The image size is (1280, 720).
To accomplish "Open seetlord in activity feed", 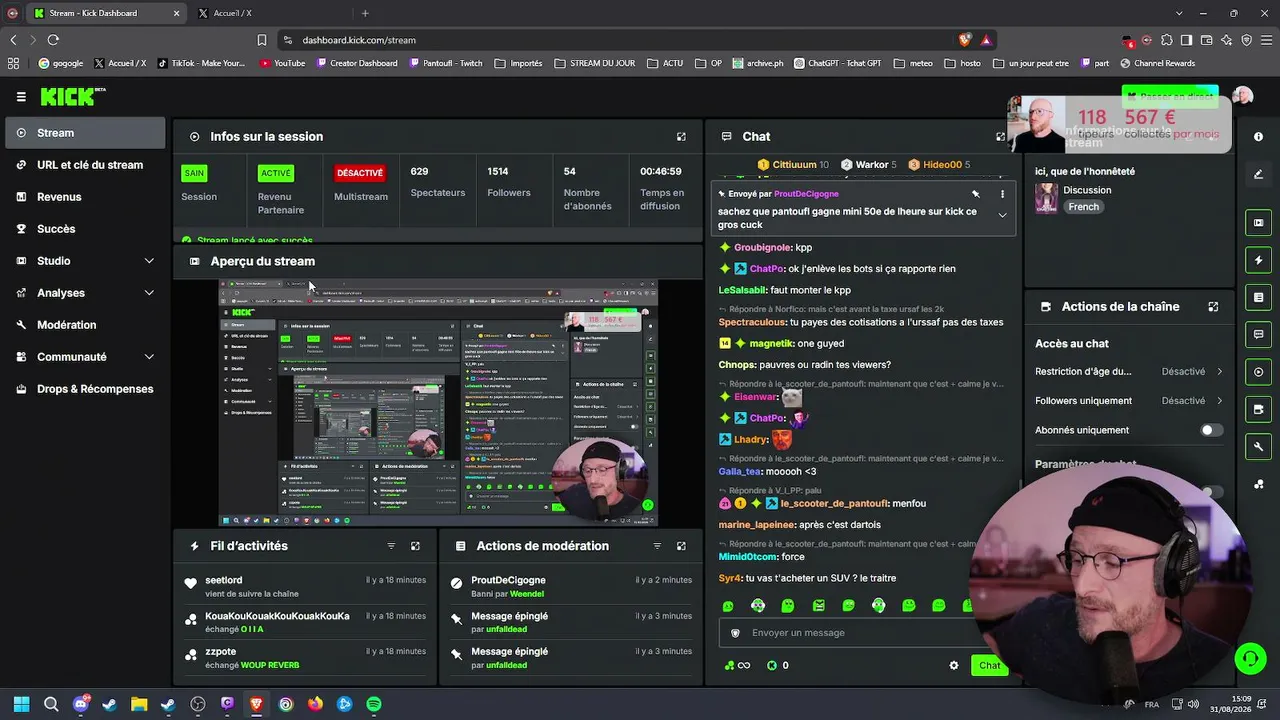I will pos(224,580).
